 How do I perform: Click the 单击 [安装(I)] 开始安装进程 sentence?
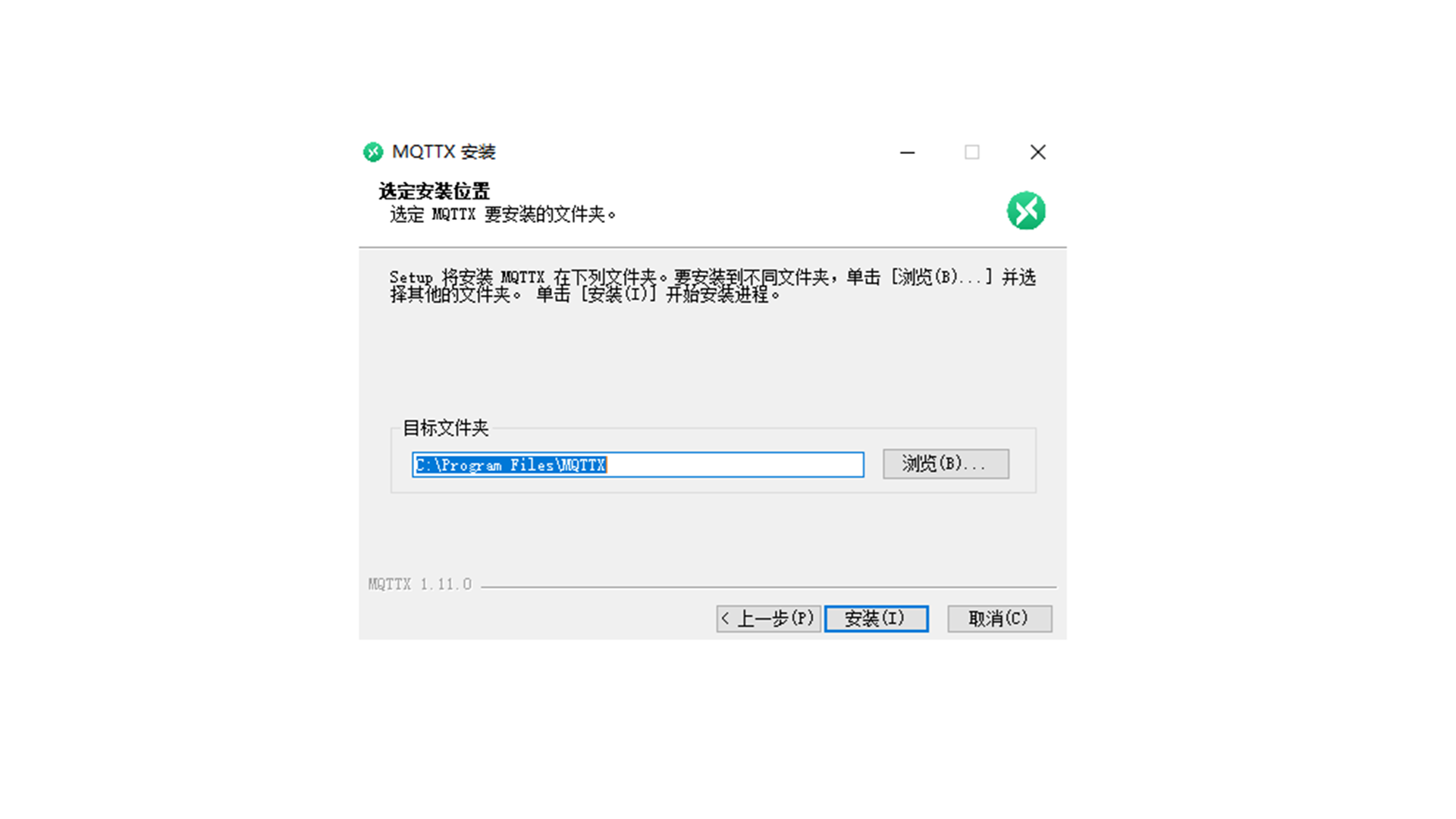[x=658, y=295]
